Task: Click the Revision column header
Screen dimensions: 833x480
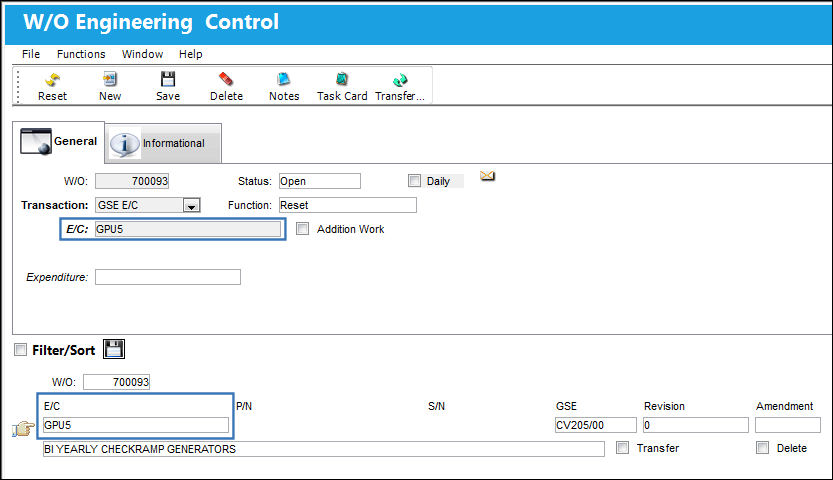Action: point(664,406)
